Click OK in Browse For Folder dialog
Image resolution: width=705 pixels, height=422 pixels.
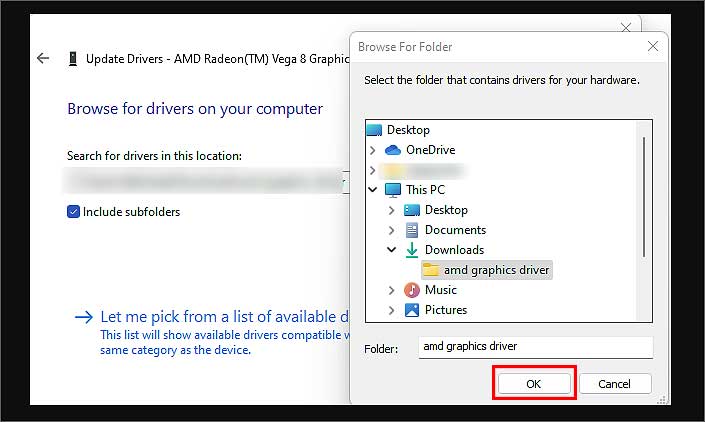[x=534, y=384]
